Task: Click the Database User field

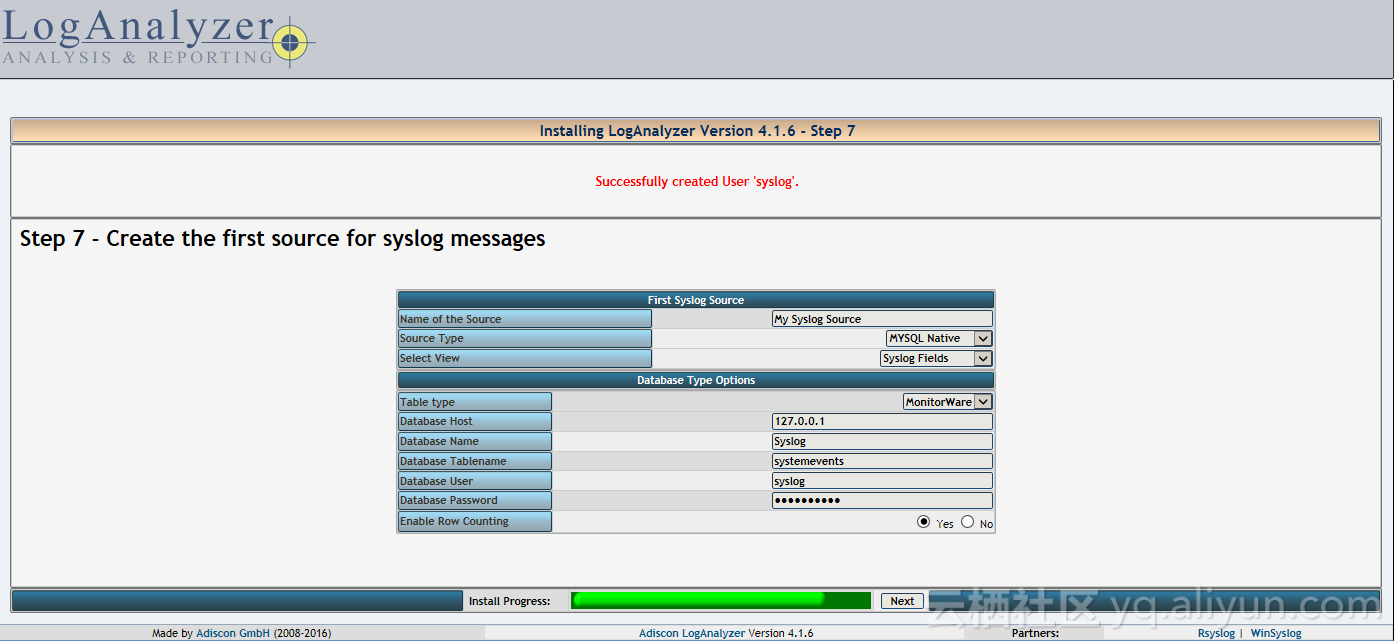Action: (882, 481)
